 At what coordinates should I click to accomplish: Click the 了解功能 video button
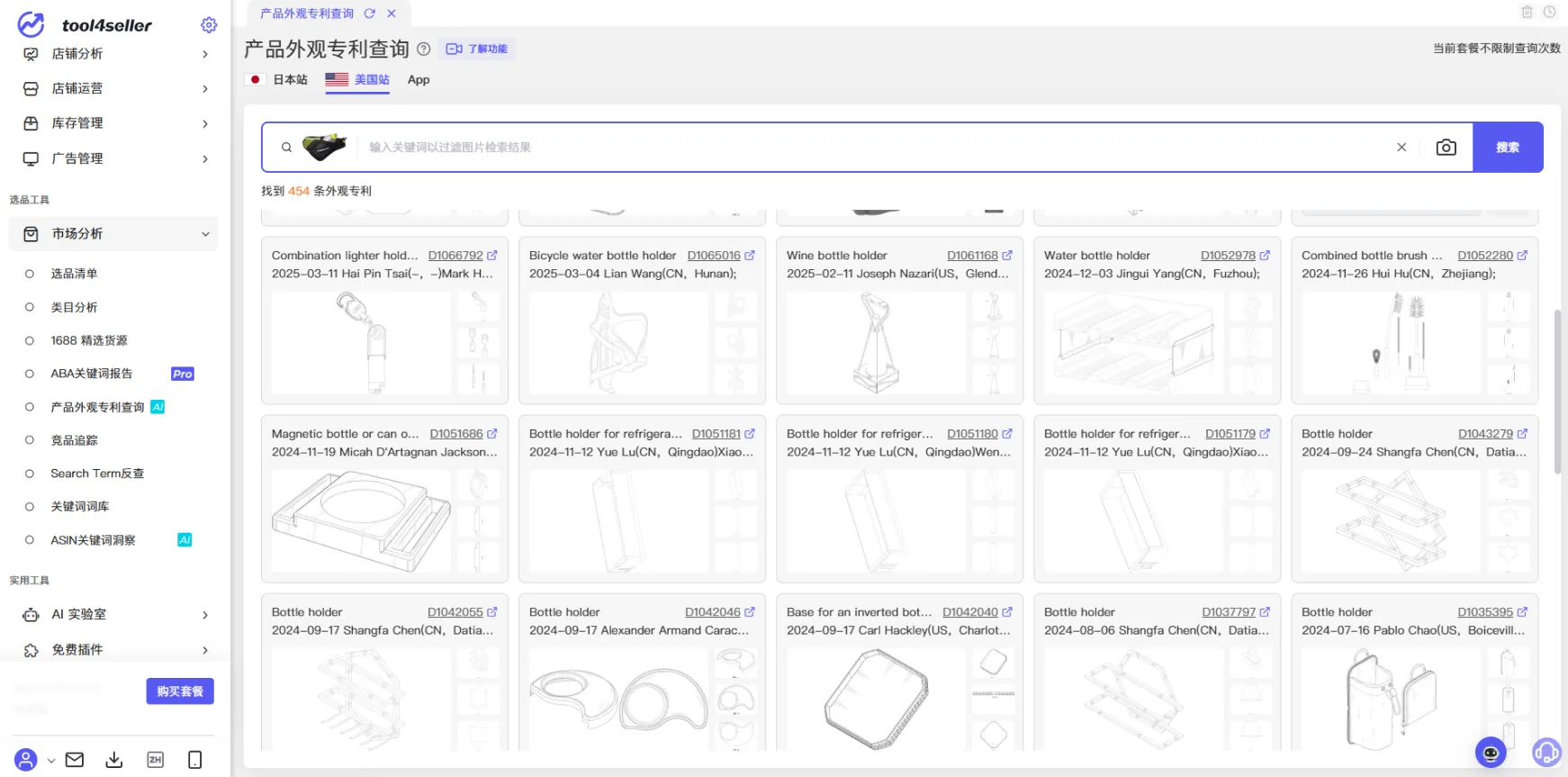tap(477, 49)
